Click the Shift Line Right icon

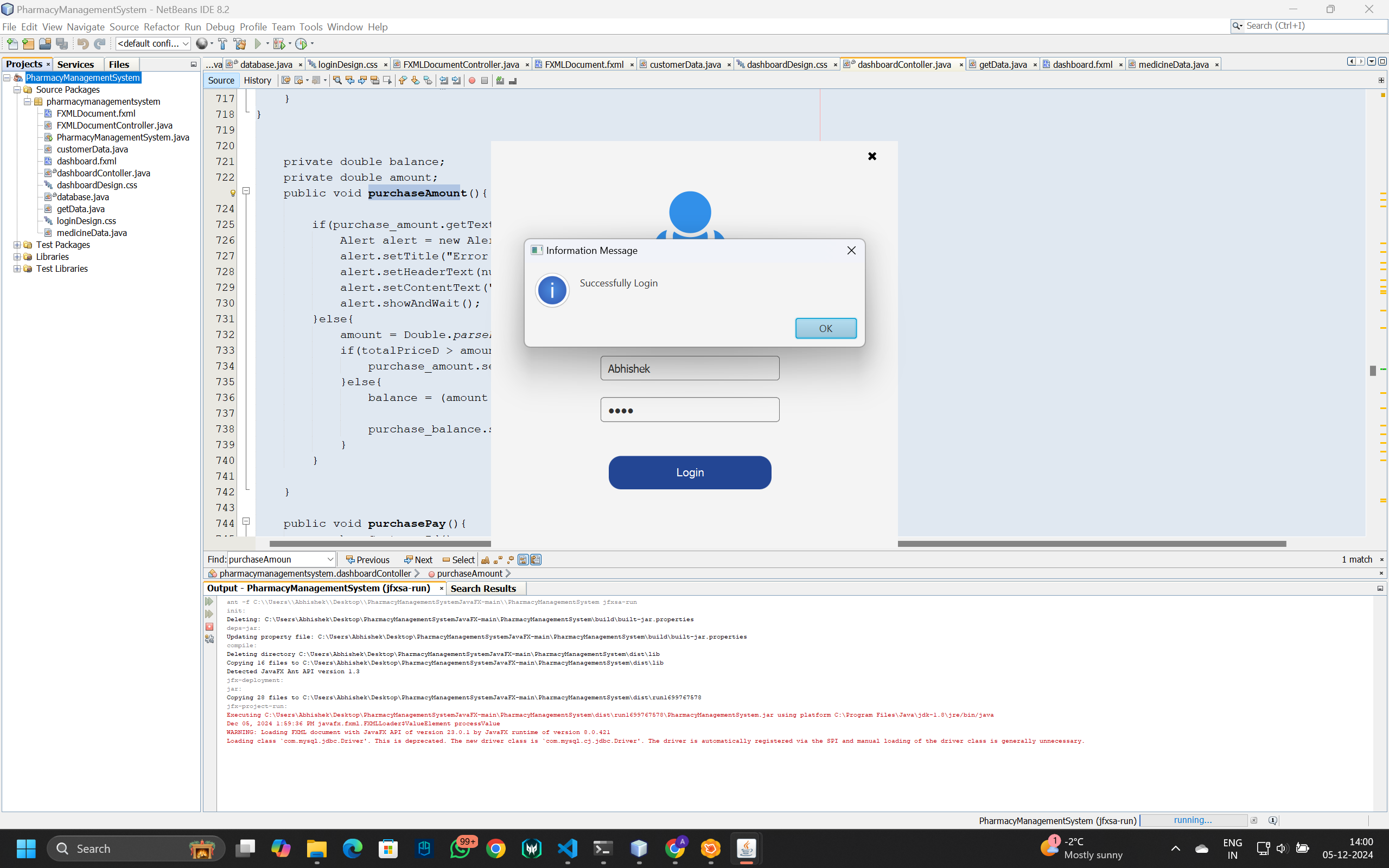point(456,80)
